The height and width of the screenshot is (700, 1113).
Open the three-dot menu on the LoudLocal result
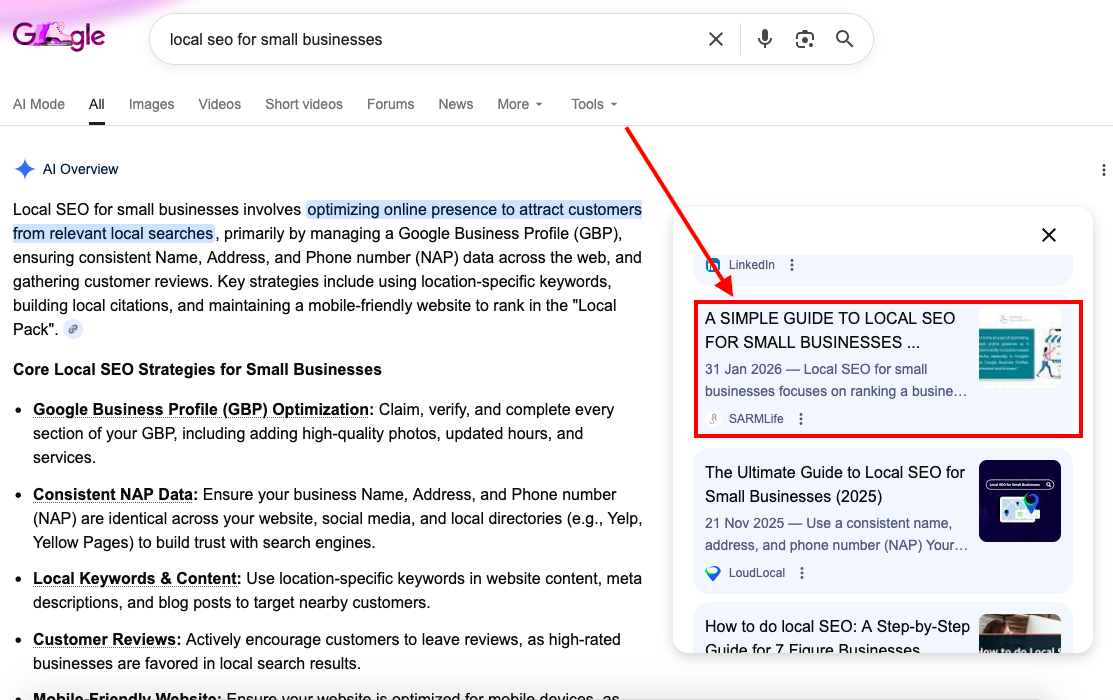pos(802,572)
